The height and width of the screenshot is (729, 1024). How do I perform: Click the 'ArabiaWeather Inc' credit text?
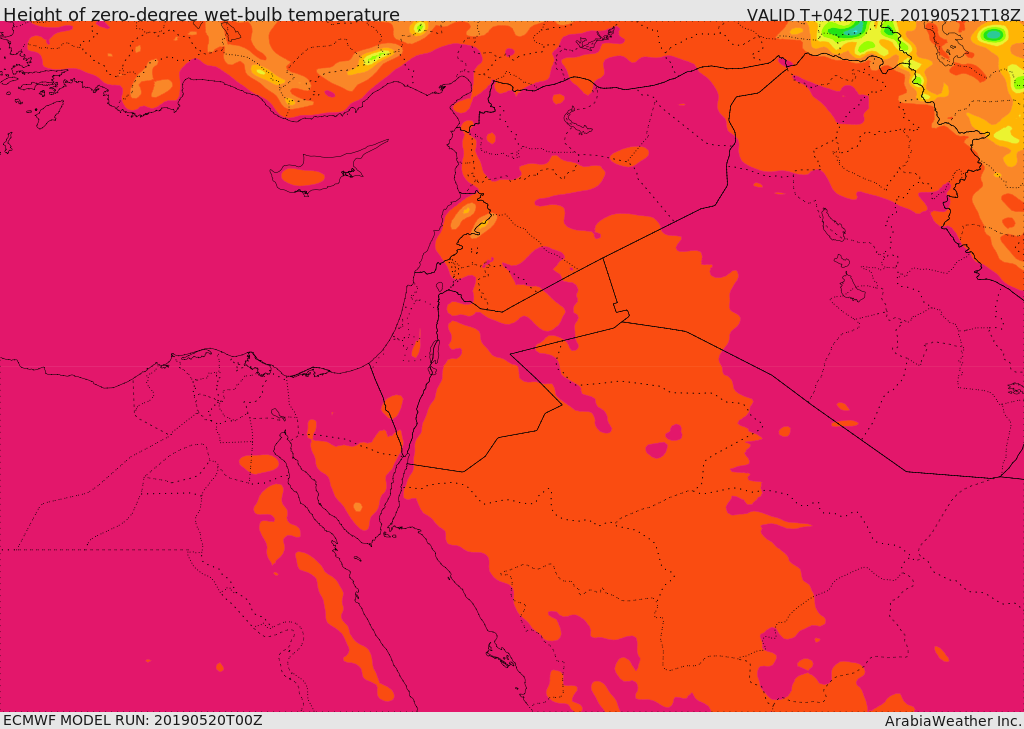[952, 721]
